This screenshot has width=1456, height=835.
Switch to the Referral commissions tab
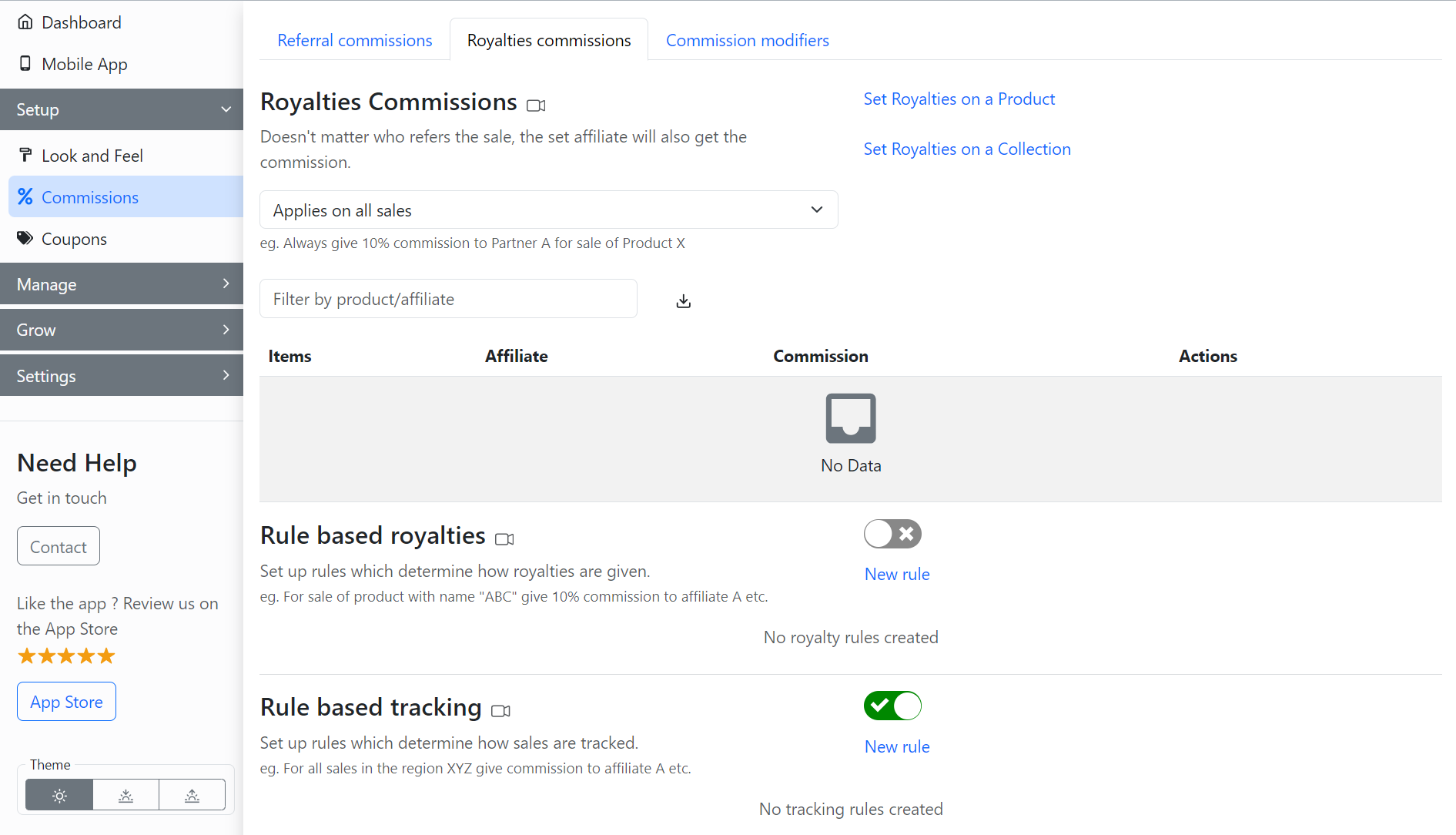click(x=354, y=40)
